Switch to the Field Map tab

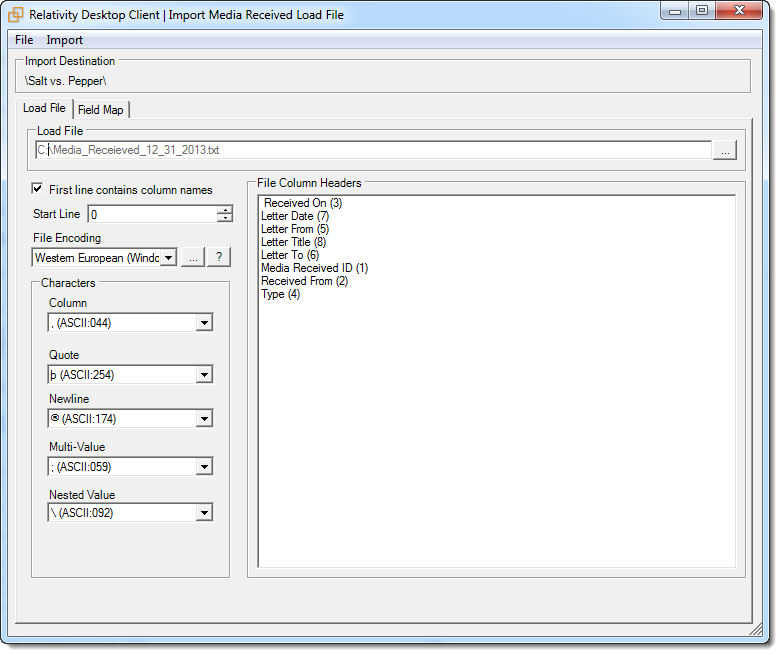click(x=101, y=110)
